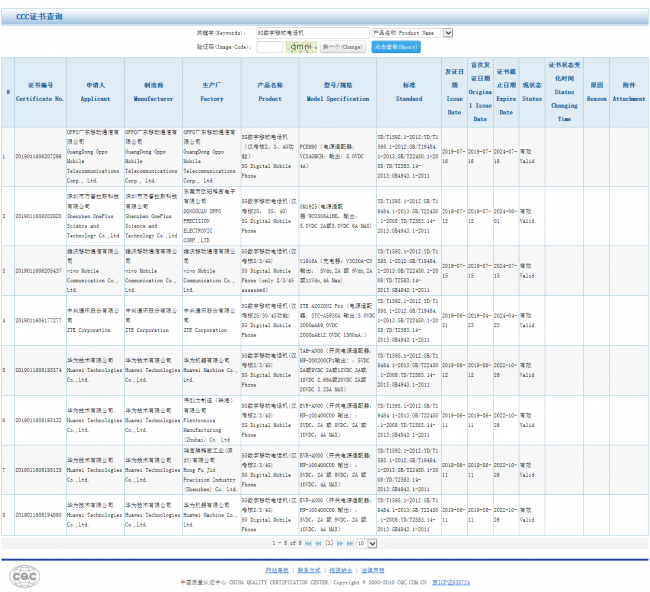
Task: Go to the first page of results
Action: click(310, 543)
